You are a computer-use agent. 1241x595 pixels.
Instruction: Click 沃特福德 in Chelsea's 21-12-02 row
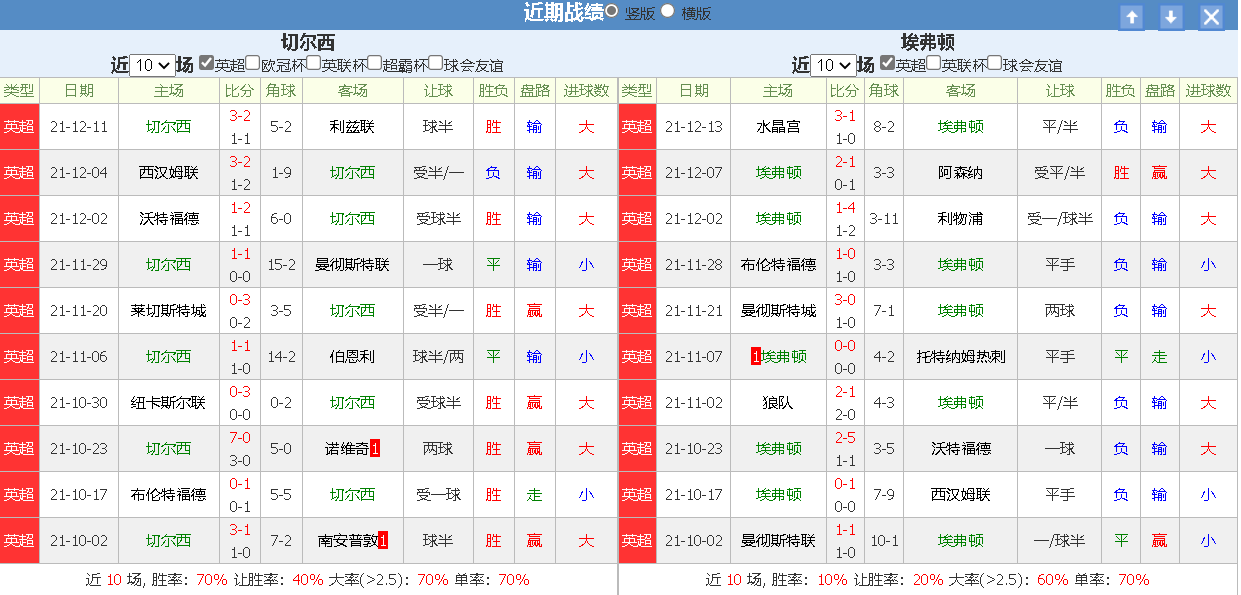(168, 219)
